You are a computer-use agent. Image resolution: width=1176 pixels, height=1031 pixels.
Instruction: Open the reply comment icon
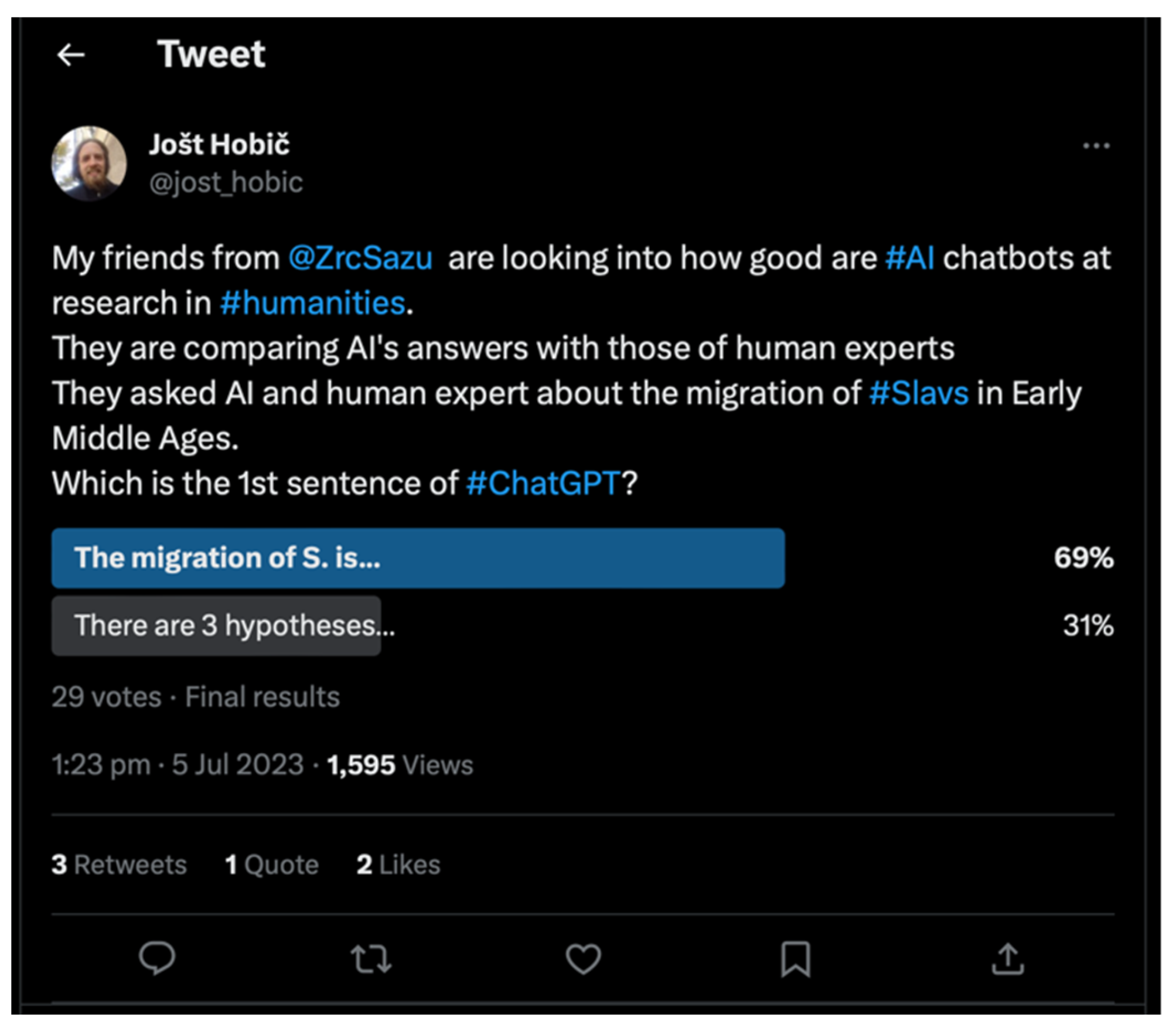[156, 958]
